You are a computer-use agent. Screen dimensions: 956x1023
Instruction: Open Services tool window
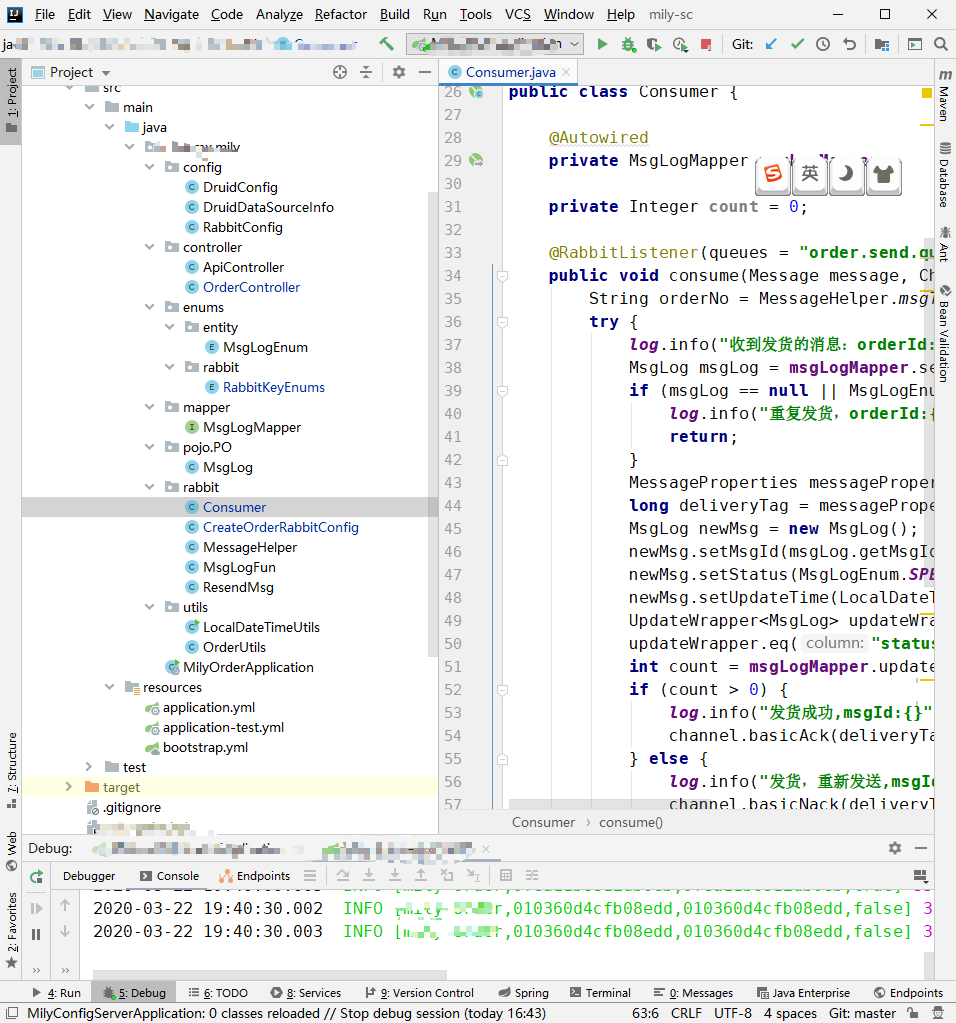pos(306,992)
